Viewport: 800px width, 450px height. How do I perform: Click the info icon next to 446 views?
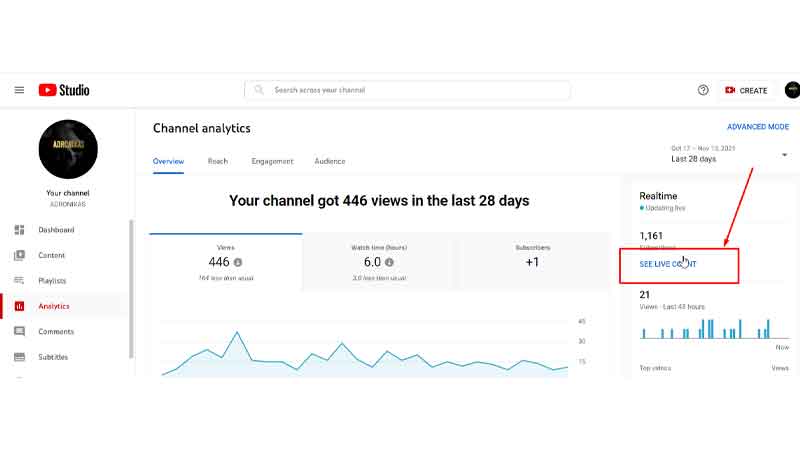[238, 262]
